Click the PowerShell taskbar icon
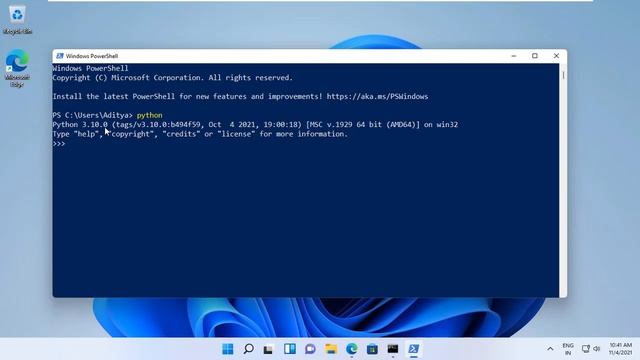The height and width of the screenshot is (360, 640). pos(413,349)
